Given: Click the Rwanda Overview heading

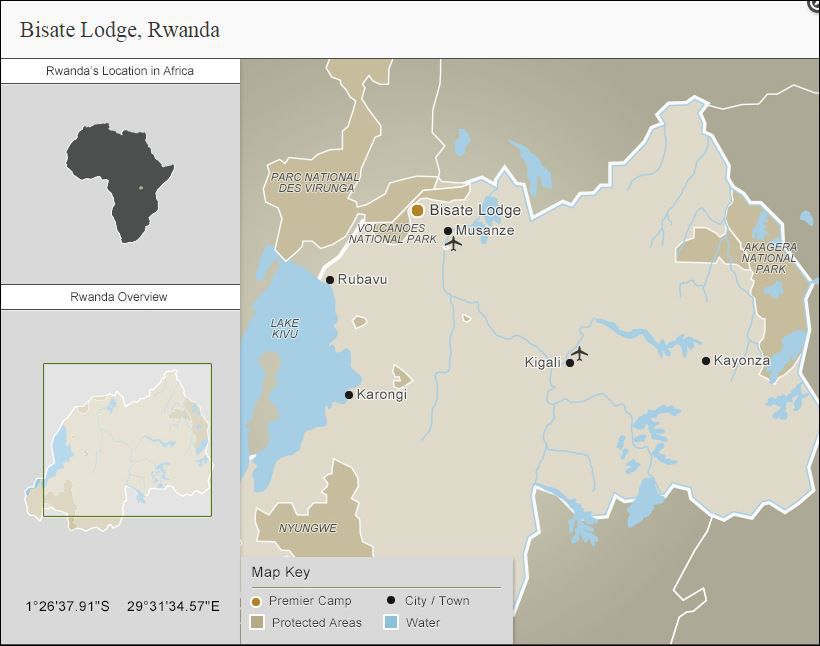Looking at the screenshot, I should tap(119, 297).
